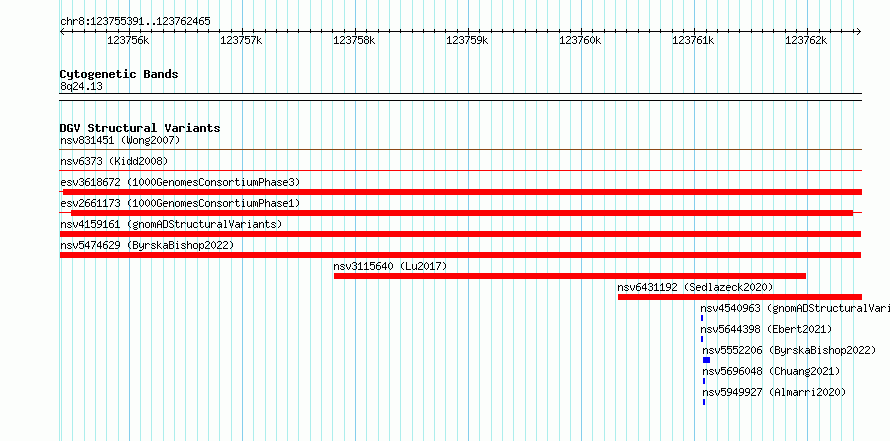Click the nsv831451 (Wong2007) variant label
The width and height of the screenshot is (890, 441).
(120, 140)
